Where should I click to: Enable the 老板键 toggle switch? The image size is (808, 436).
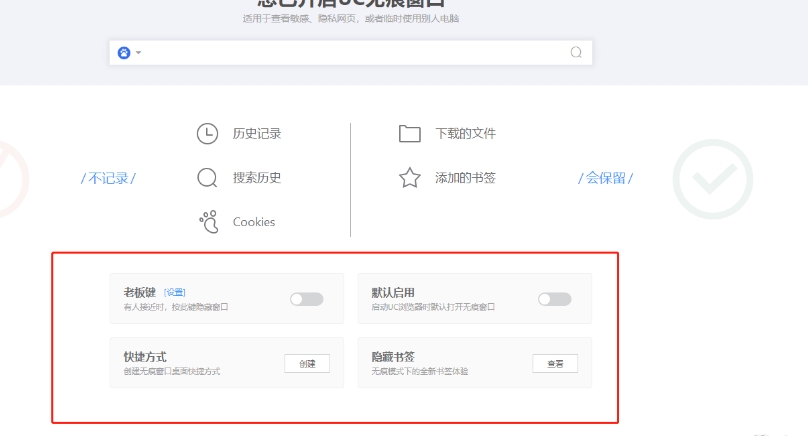click(307, 299)
